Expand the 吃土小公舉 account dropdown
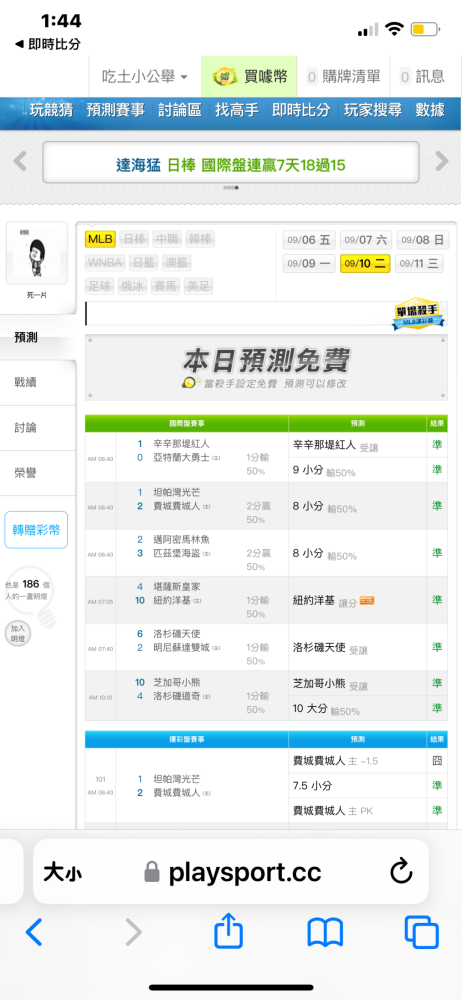The image size is (462, 1000). pos(145,77)
